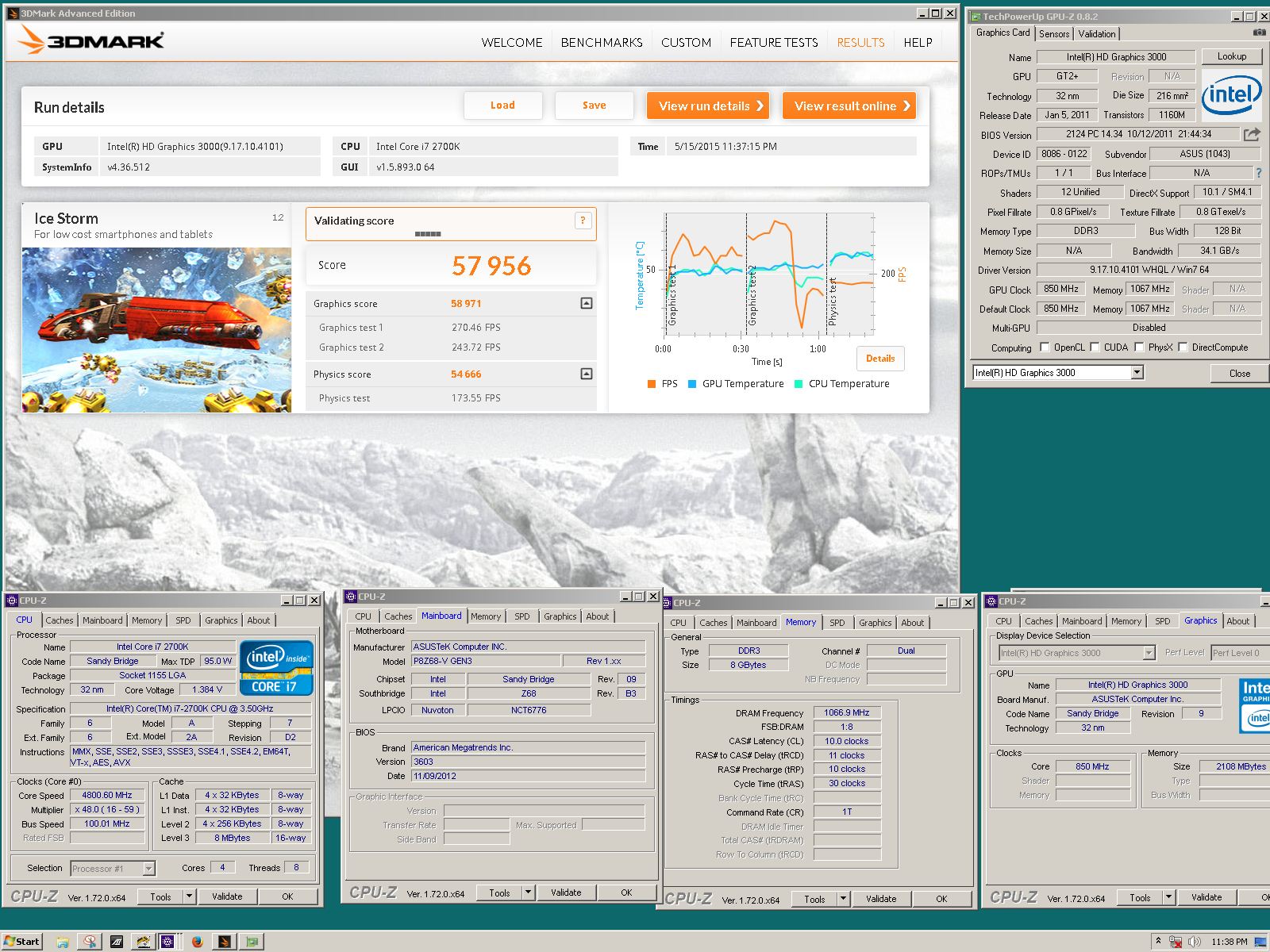Click the Start button
The height and width of the screenshot is (952, 1270).
(x=21, y=942)
